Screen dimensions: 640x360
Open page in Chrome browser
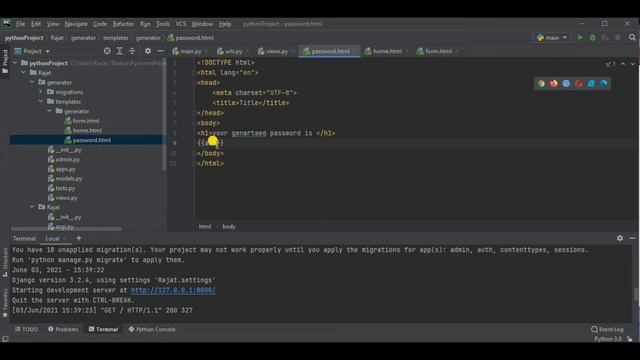(x=541, y=84)
